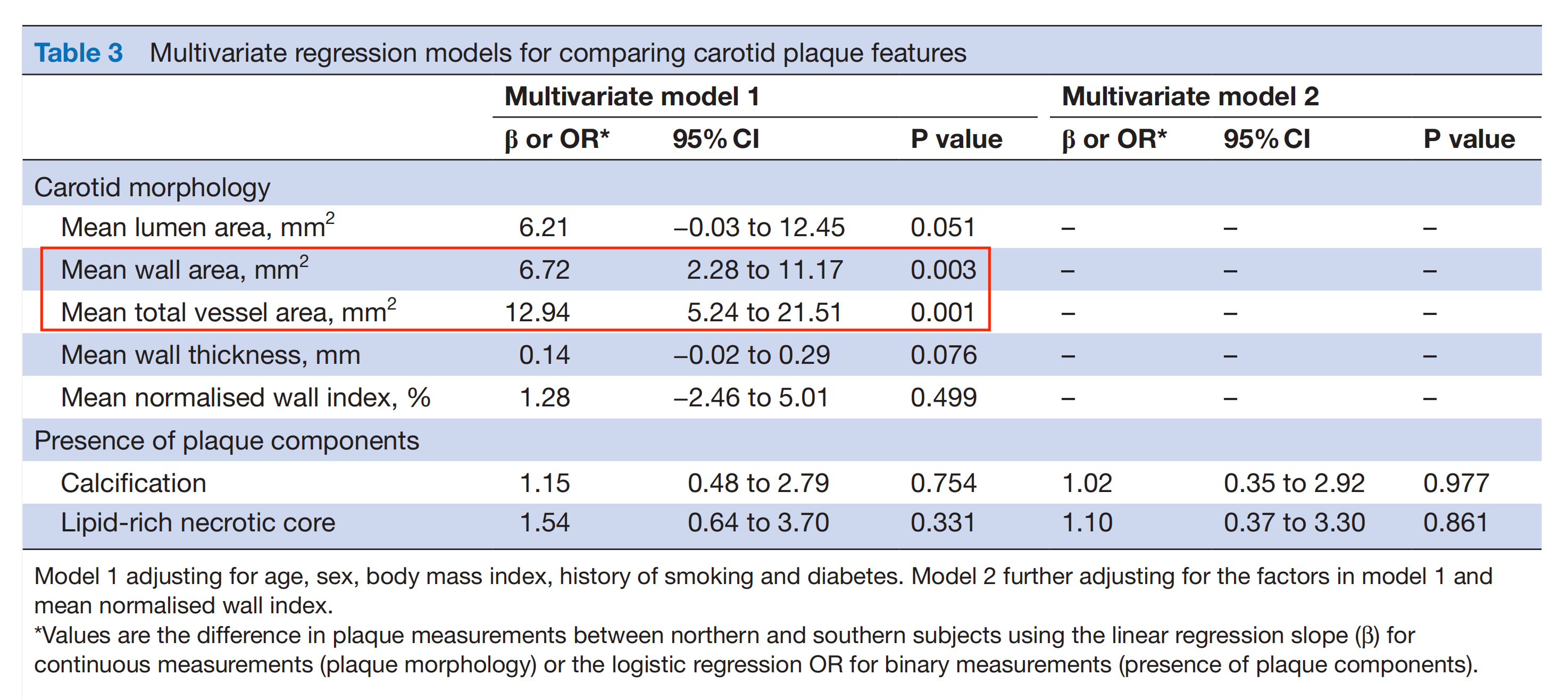1568x700 pixels.
Task: Click the 0.051 P value cell
Action: 943,227
